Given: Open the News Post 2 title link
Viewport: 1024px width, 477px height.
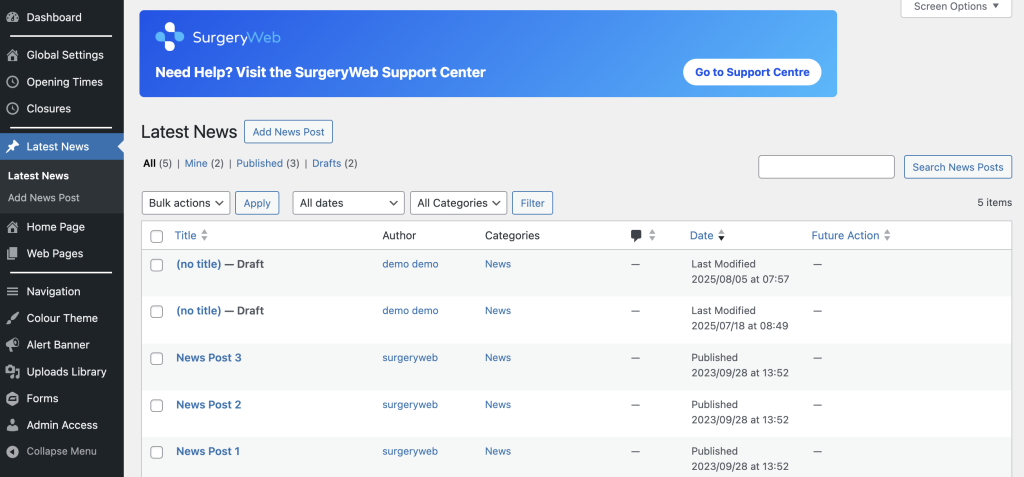Looking at the screenshot, I should [209, 405].
